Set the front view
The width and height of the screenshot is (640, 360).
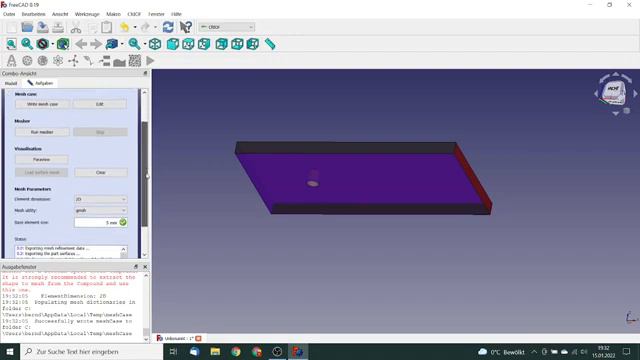tap(173, 44)
